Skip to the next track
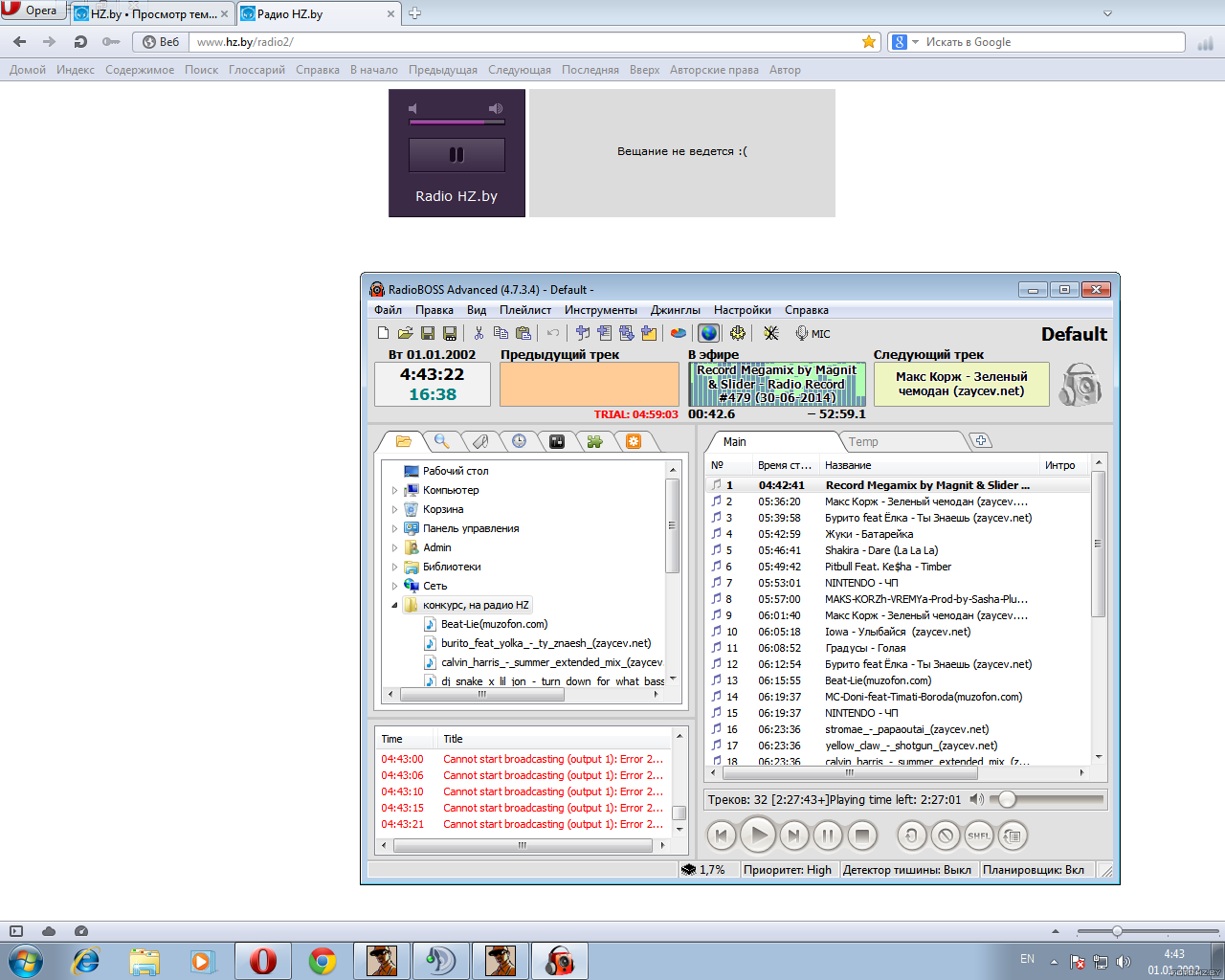Viewport: 1225px width, 980px height. point(793,835)
